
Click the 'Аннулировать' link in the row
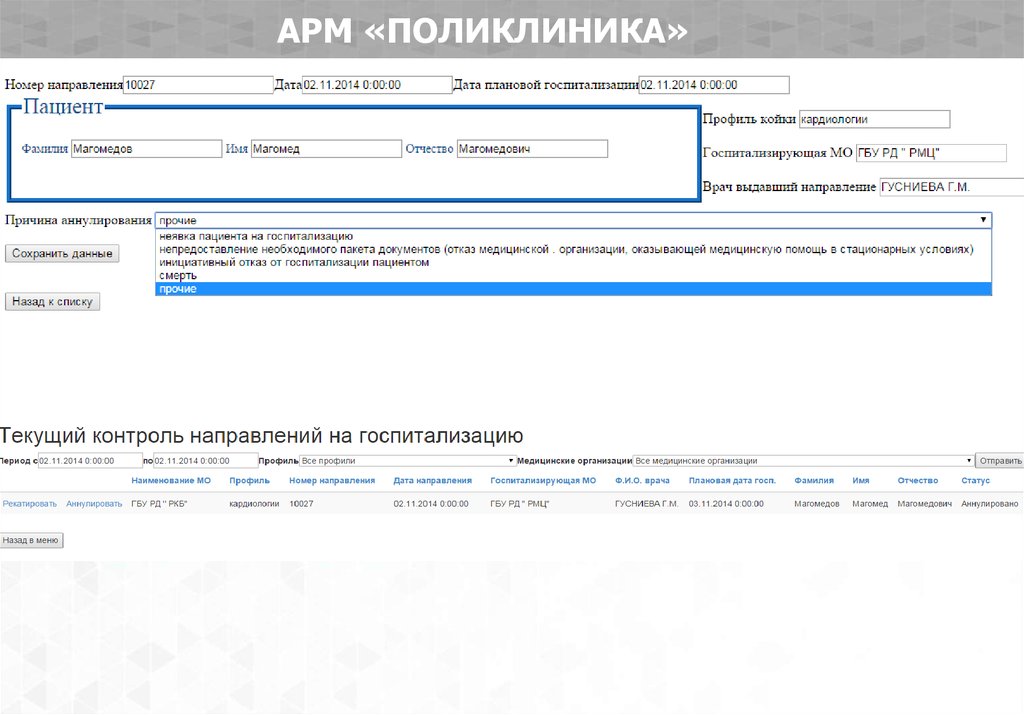click(x=94, y=504)
